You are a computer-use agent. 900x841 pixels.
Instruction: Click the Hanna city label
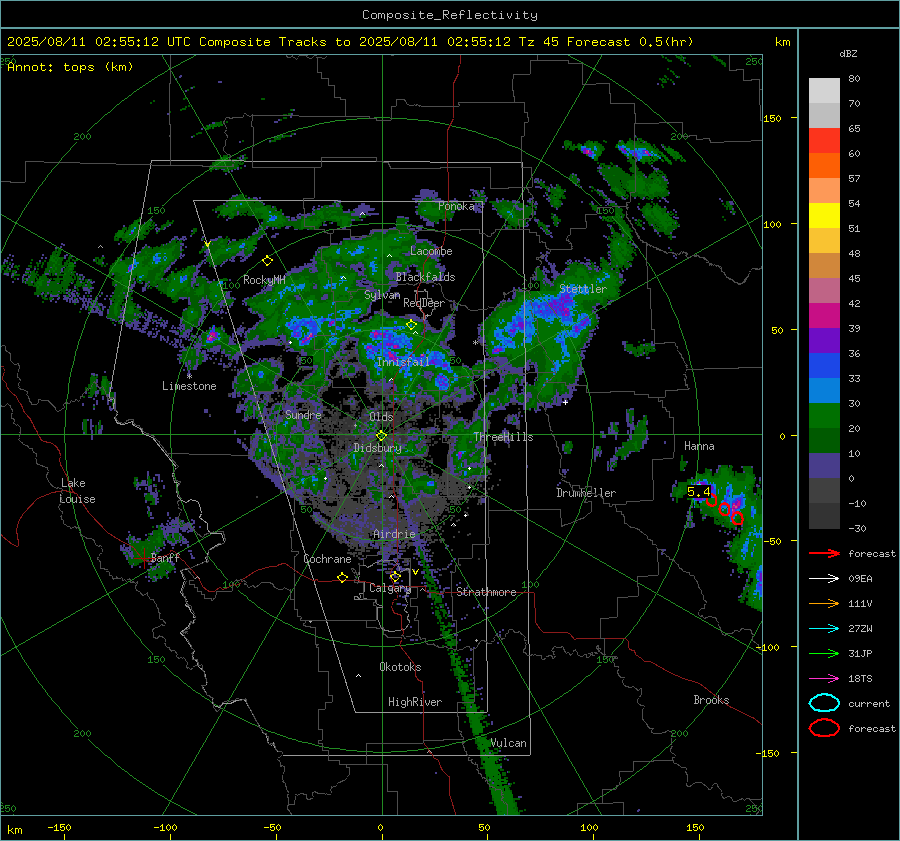tap(699, 446)
